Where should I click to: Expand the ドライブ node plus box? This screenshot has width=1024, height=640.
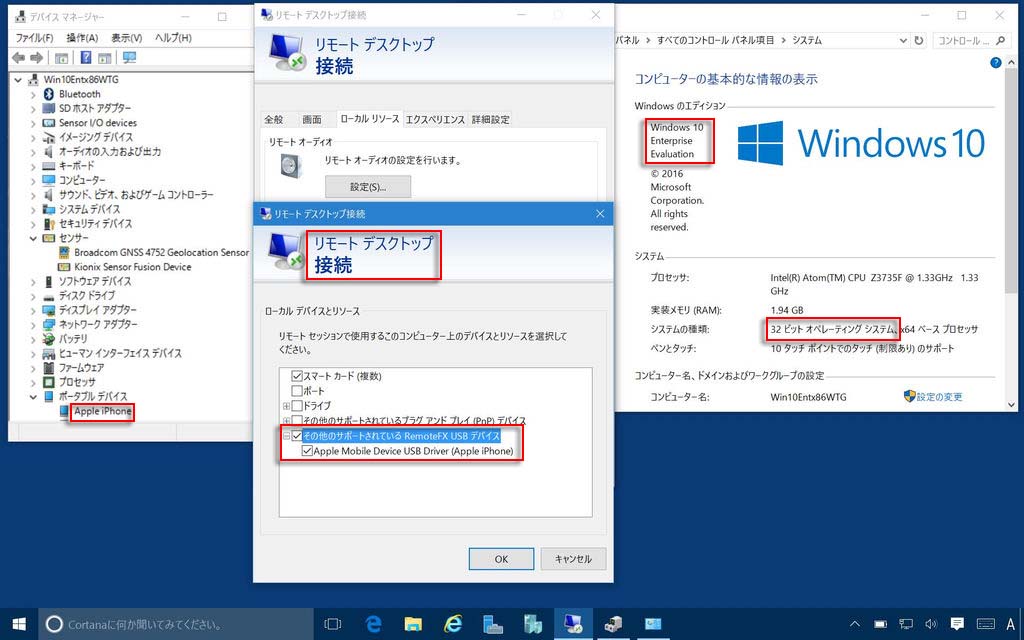(x=287, y=406)
